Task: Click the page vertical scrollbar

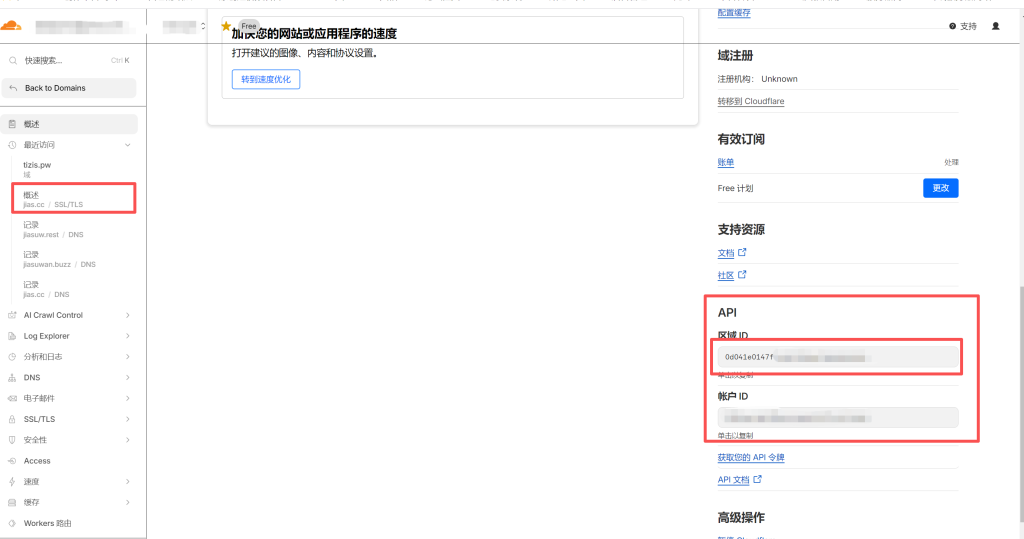Action: pos(1020,405)
